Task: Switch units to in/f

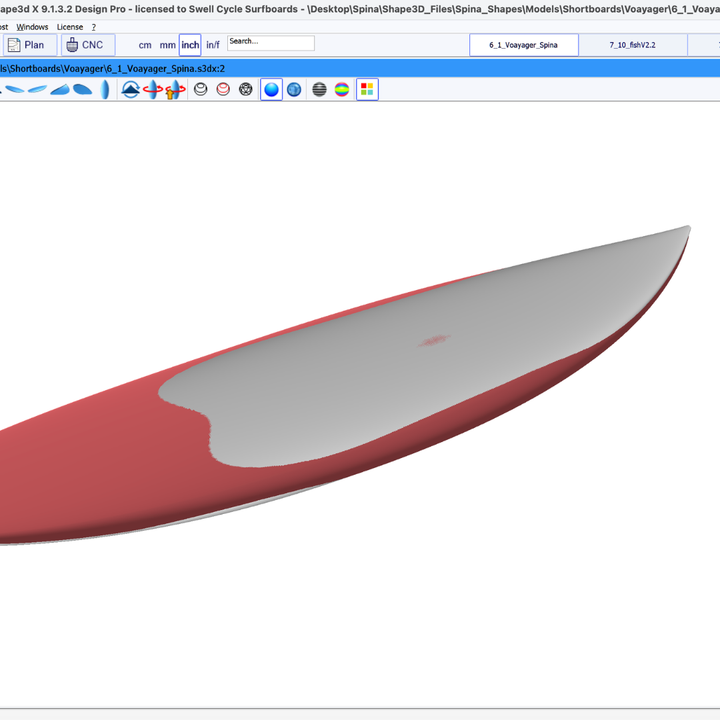Action: click(213, 45)
